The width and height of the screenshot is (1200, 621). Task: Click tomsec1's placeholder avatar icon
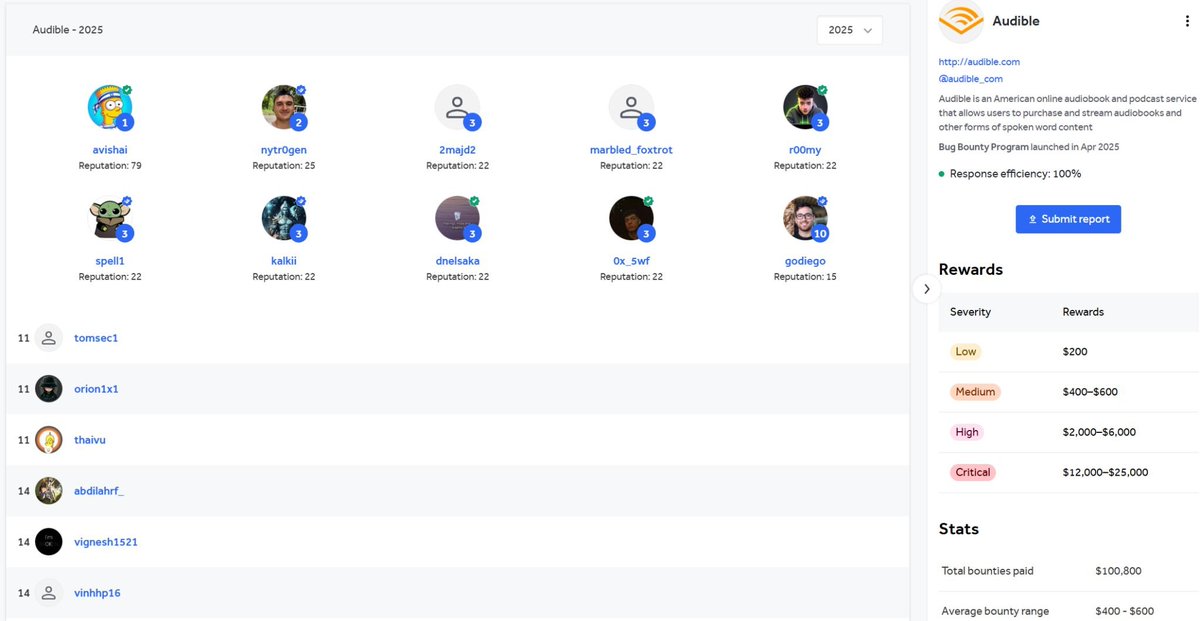(49, 338)
